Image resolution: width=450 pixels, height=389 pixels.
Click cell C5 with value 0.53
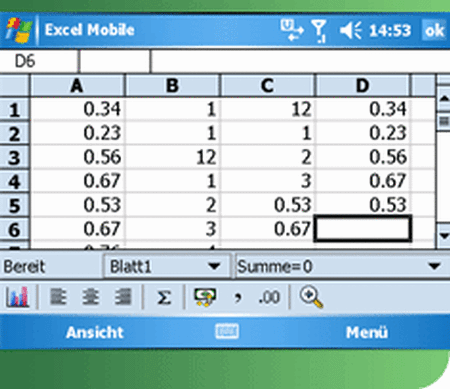coord(267,205)
